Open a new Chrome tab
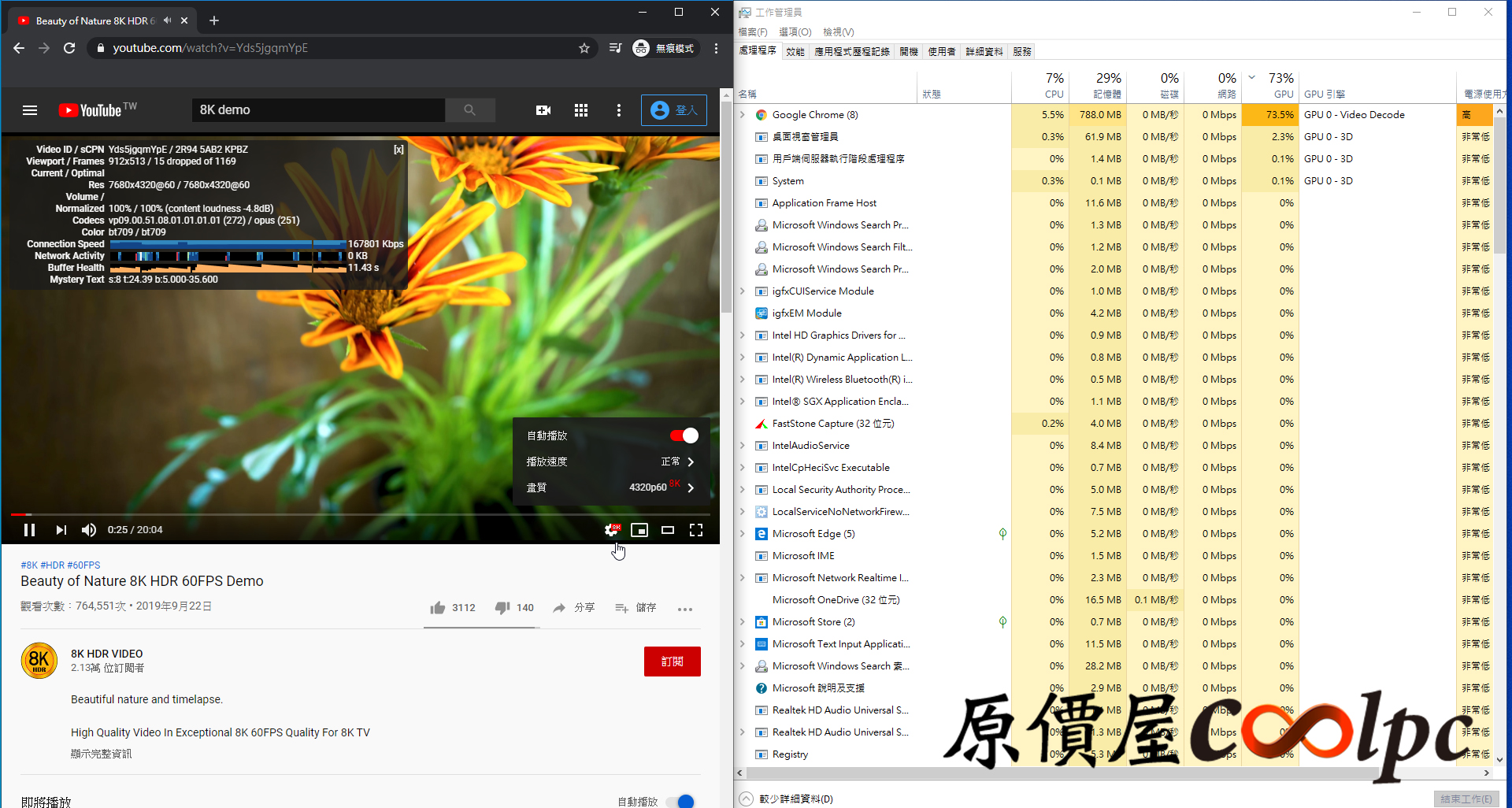1512x808 pixels. pyautogui.click(x=214, y=20)
